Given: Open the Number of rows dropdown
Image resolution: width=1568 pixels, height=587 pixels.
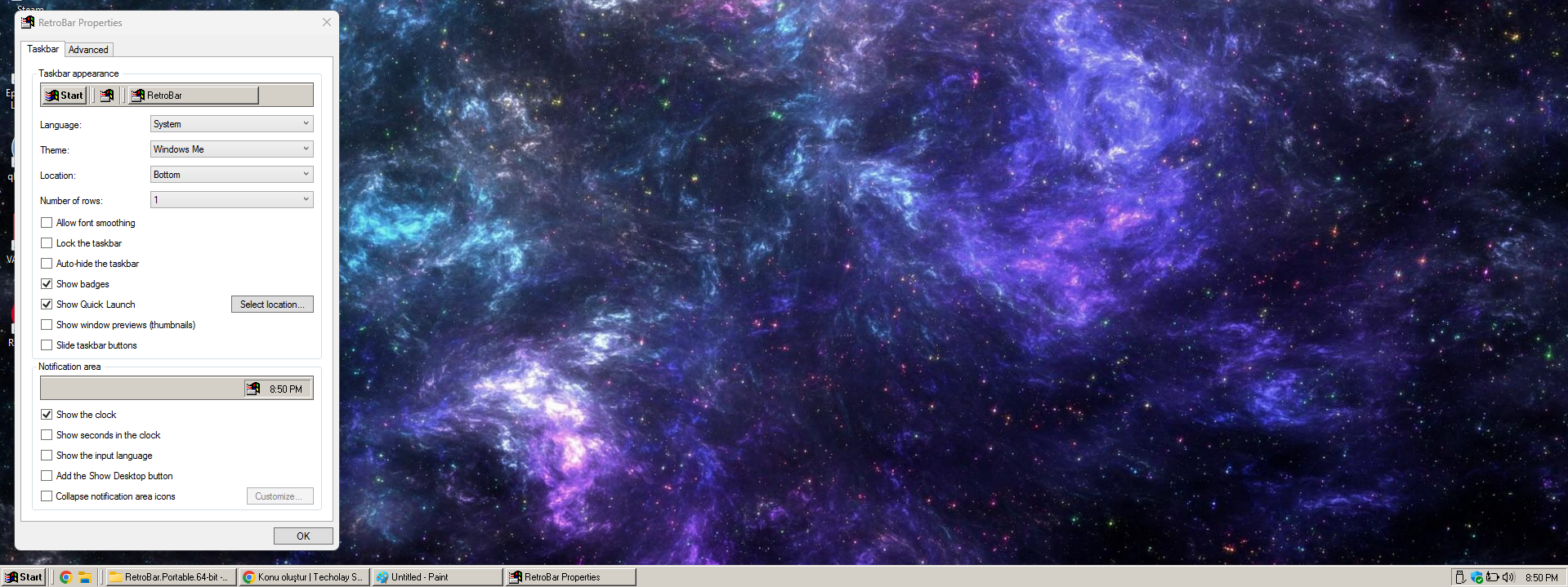Looking at the screenshot, I should point(232,200).
